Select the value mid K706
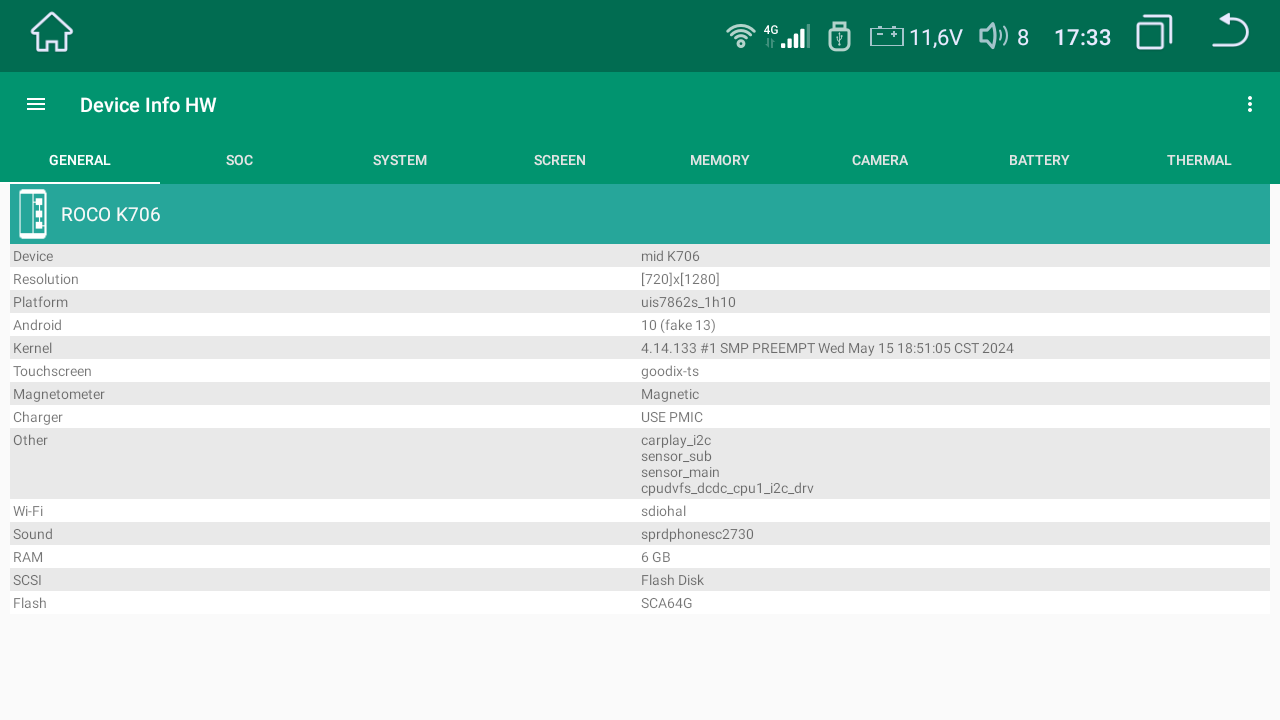Image resolution: width=1280 pixels, height=720 pixels. coord(670,256)
